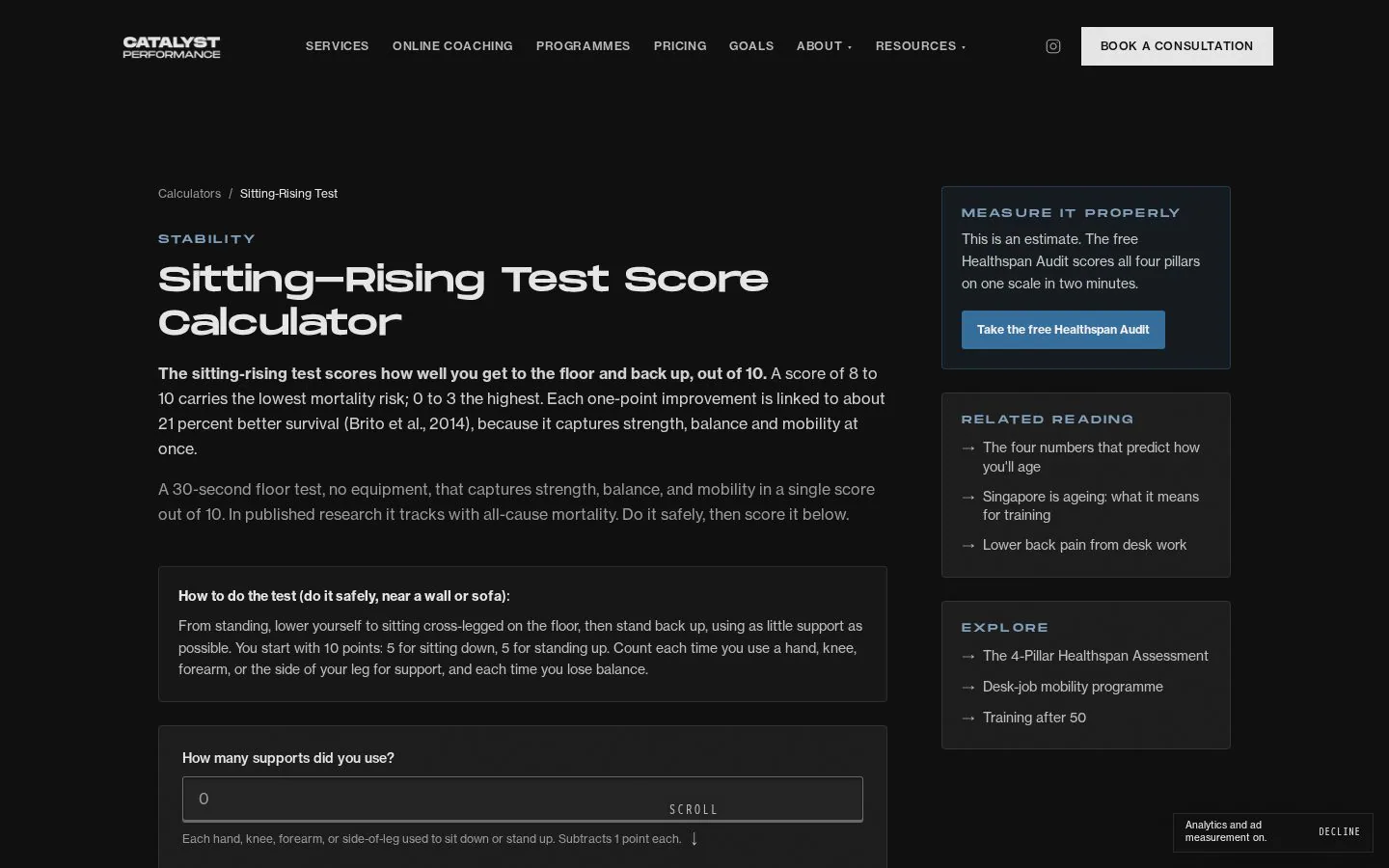The width and height of the screenshot is (1389, 868).
Task: Take the free Healthspan Audit
Action: pos(1063,330)
